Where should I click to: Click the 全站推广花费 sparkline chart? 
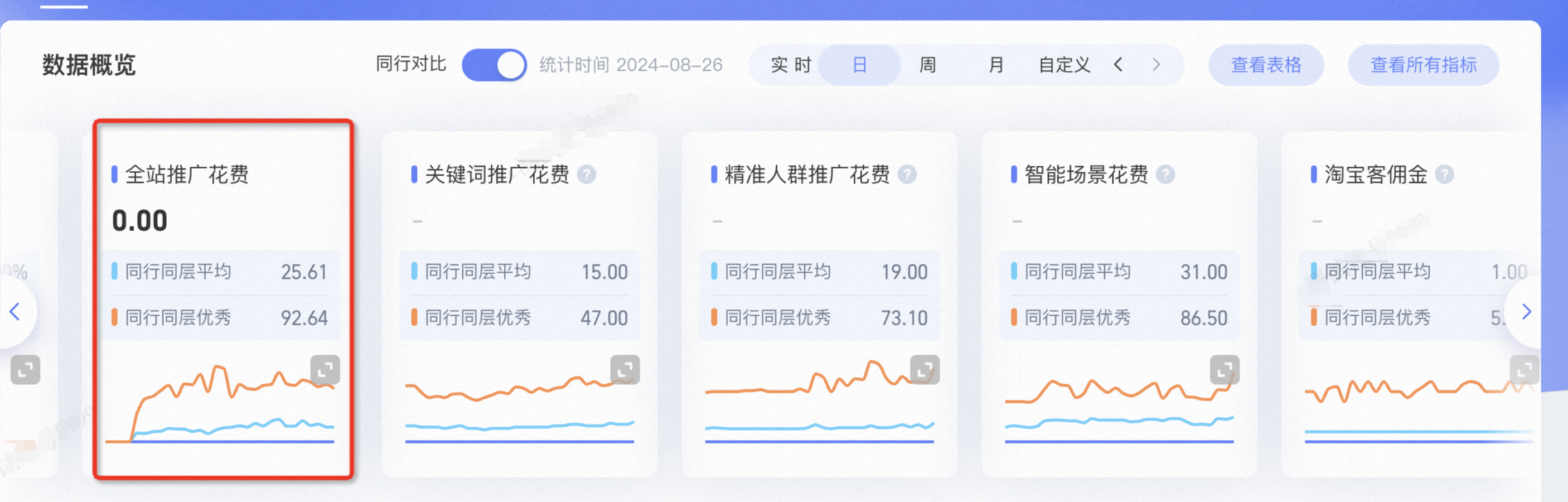(220, 404)
